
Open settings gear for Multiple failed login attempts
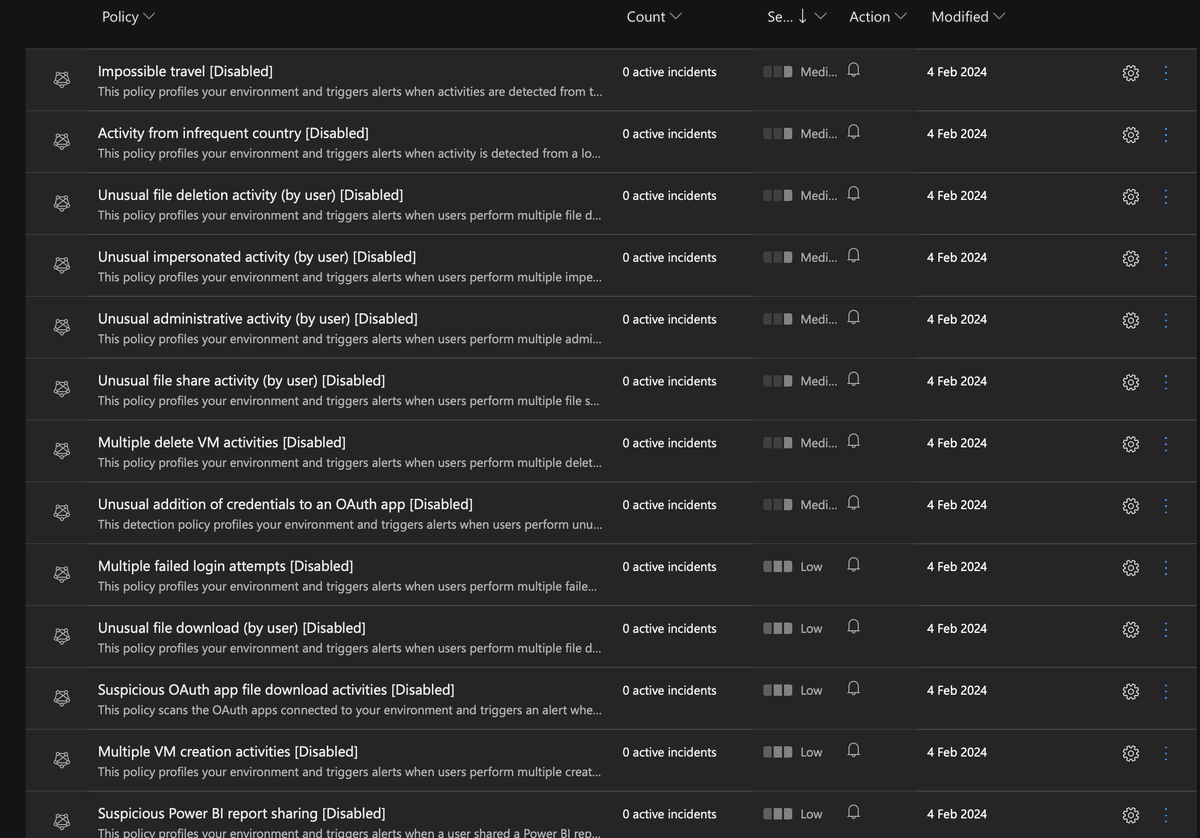pyautogui.click(x=1131, y=568)
